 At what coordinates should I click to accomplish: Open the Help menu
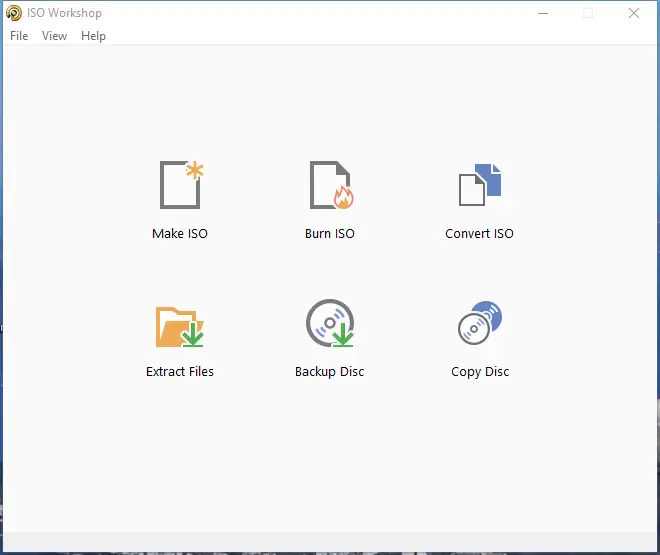[93, 36]
